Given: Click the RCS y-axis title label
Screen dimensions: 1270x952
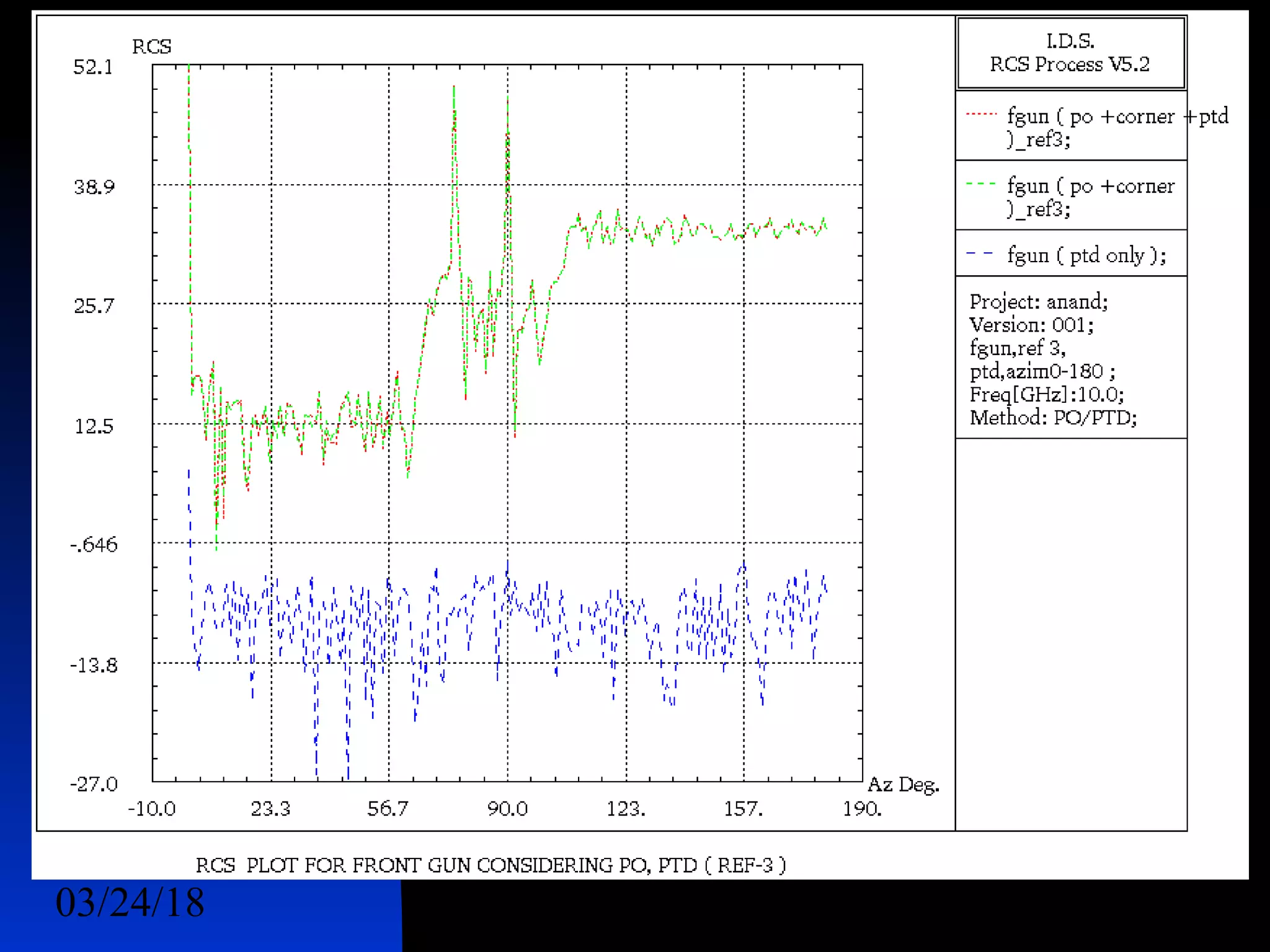Looking at the screenshot, I should [x=151, y=47].
